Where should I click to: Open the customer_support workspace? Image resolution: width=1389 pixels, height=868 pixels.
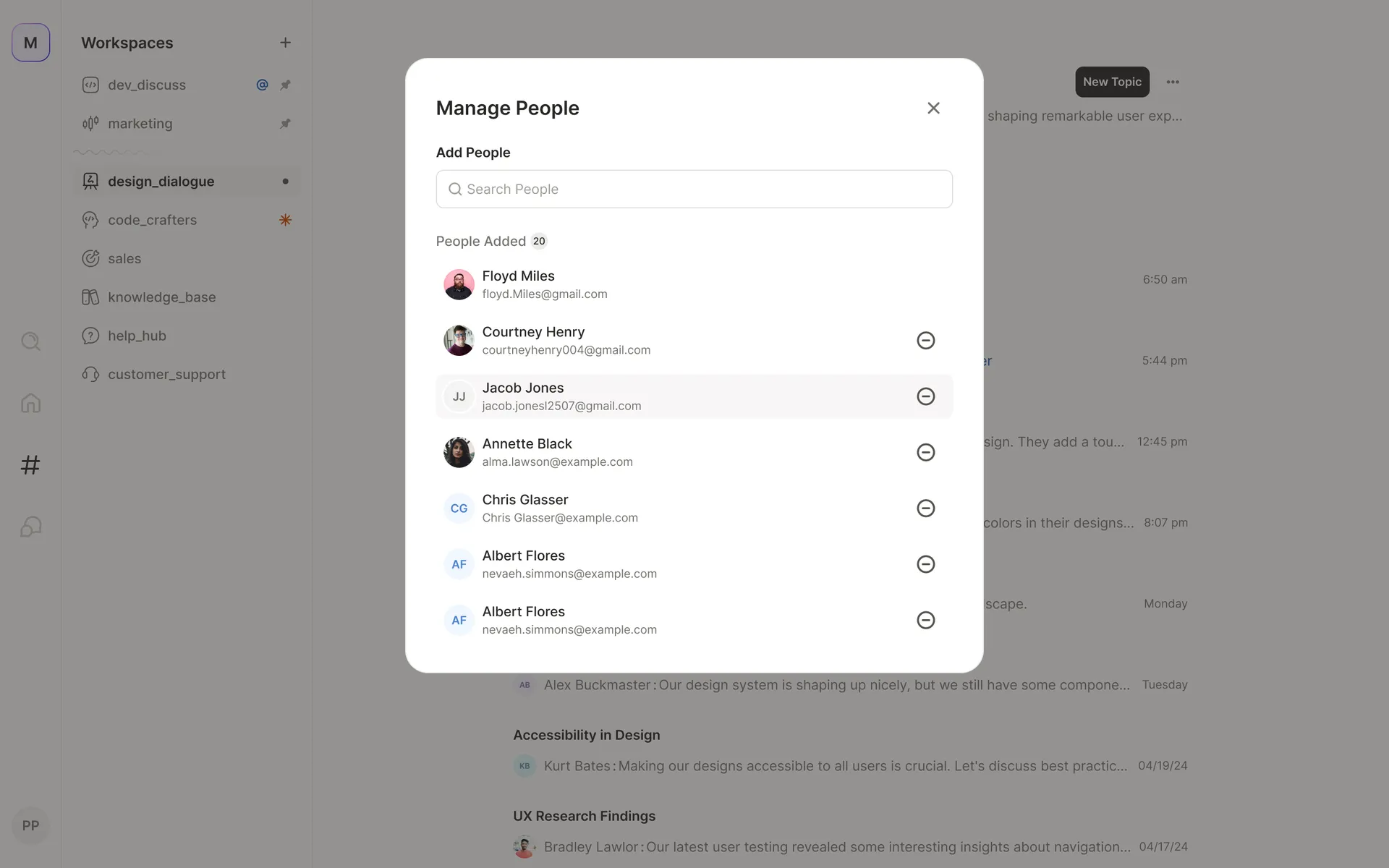point(187,374)
